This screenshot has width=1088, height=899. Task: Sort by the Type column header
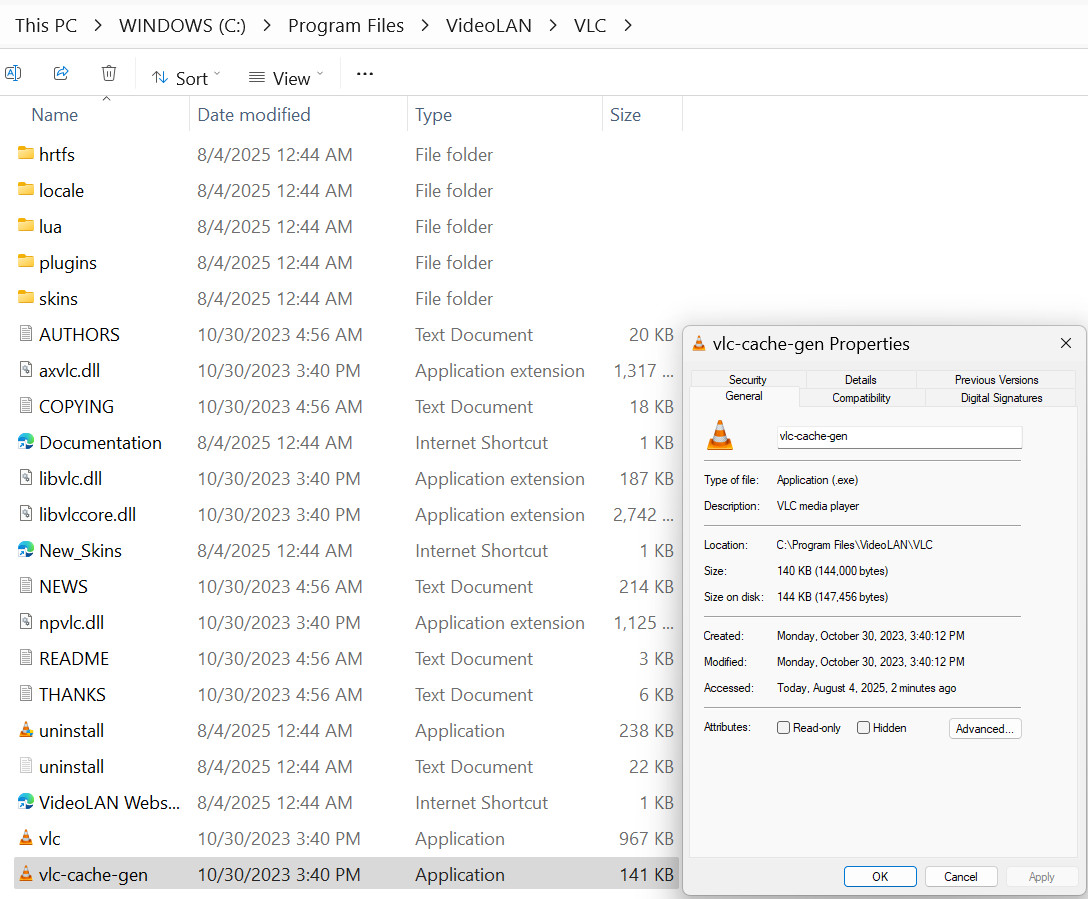point(434,114)
